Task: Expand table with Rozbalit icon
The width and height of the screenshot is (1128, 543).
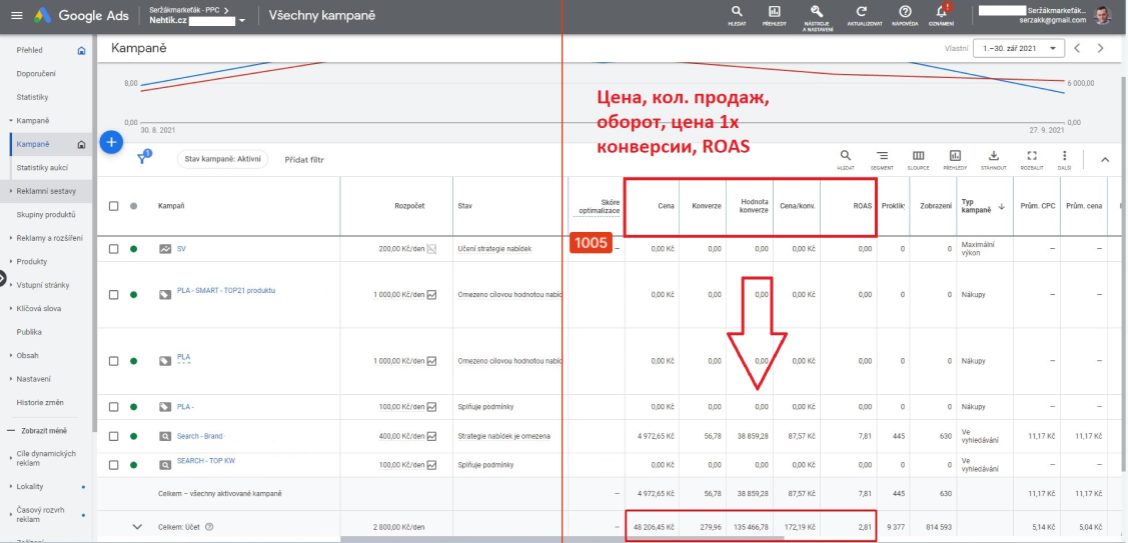Action: [x=1031, y=160]
